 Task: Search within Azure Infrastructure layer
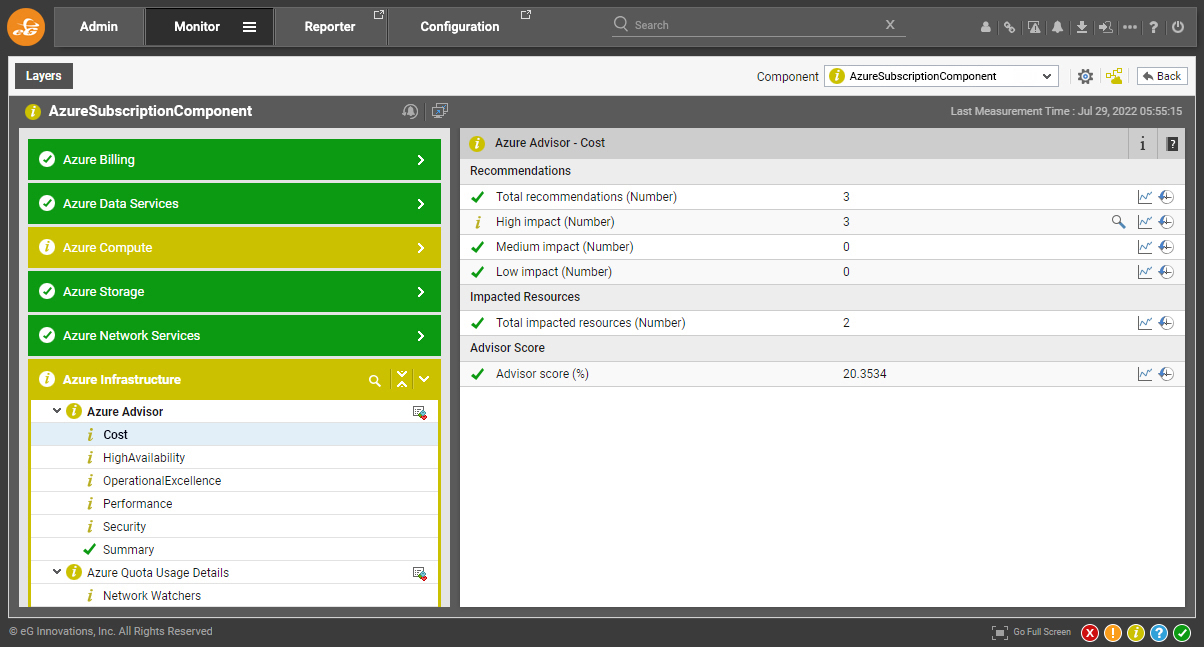pos(375,380)
